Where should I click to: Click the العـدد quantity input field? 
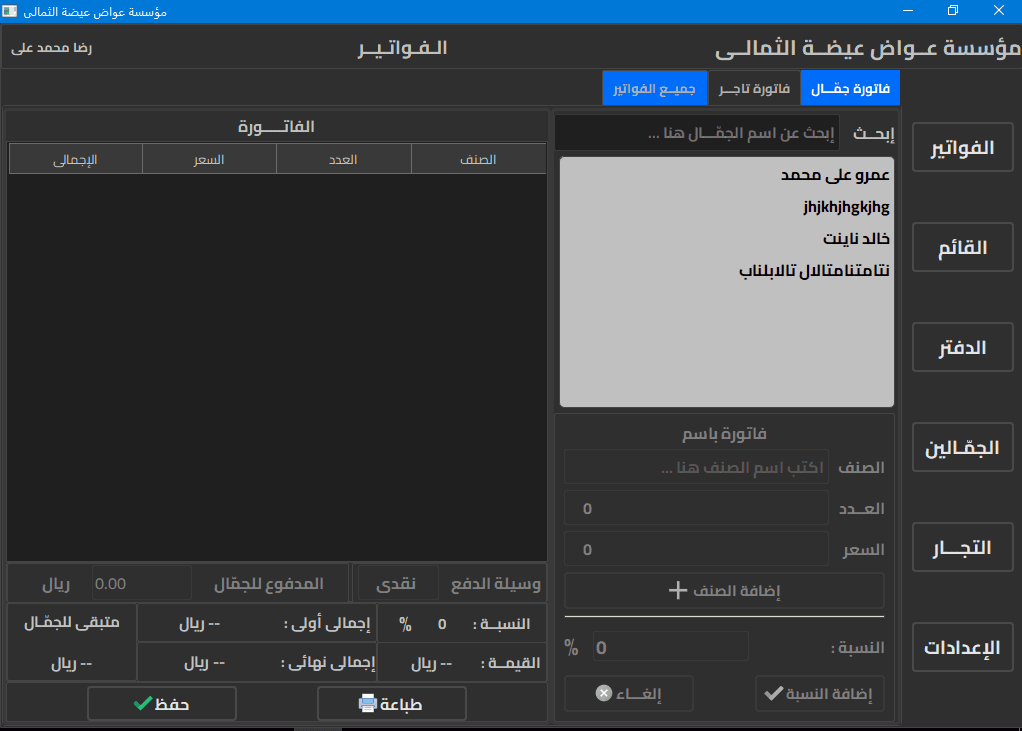tap(696, 508)
